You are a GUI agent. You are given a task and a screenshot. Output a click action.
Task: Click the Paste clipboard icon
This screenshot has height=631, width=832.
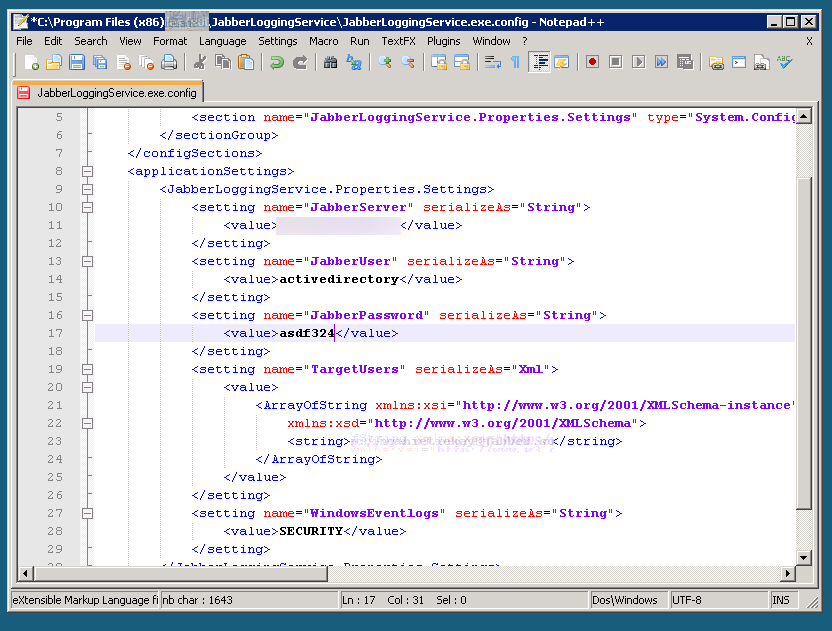(246, 63)
